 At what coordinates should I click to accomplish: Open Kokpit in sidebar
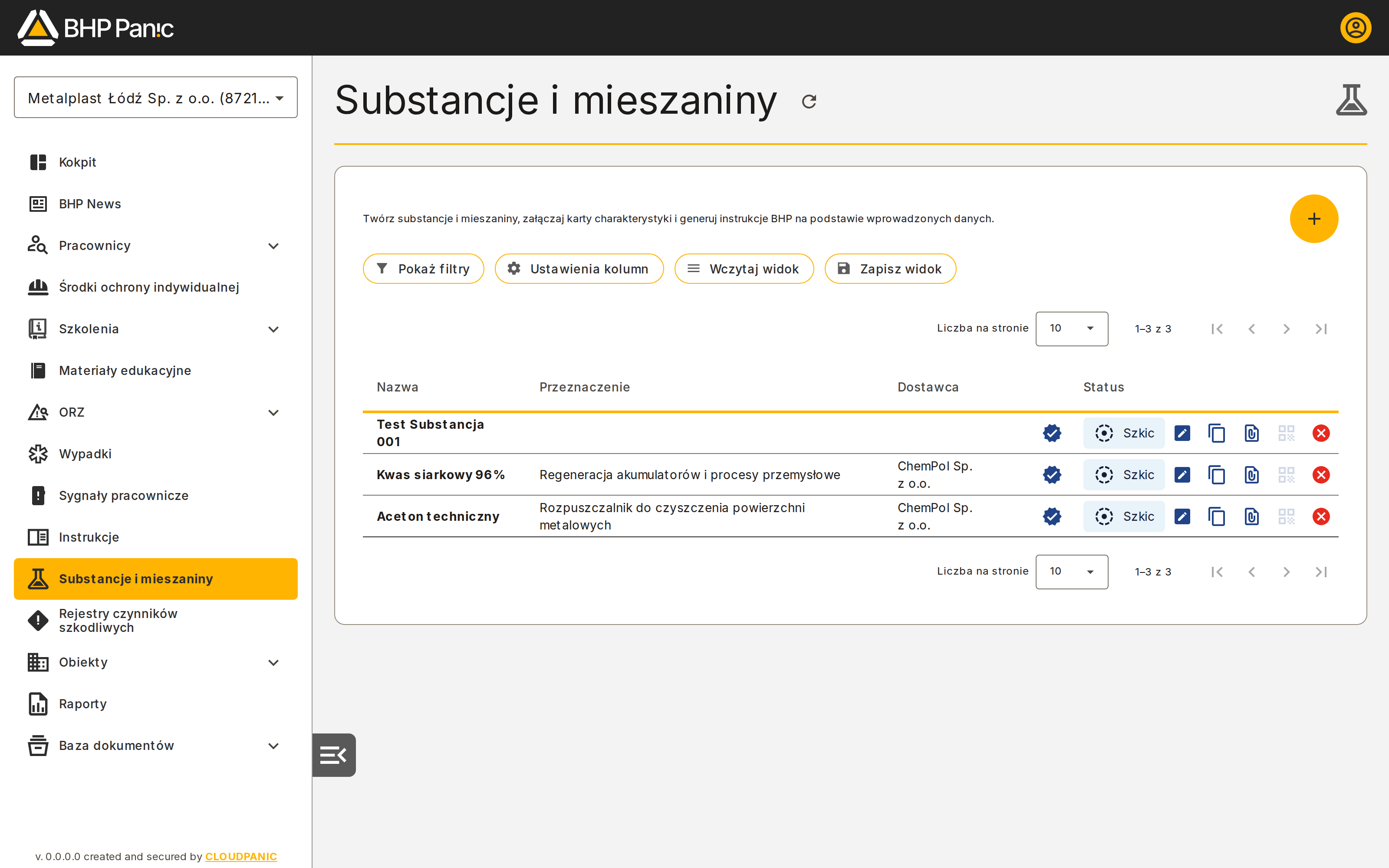[155, 162]
